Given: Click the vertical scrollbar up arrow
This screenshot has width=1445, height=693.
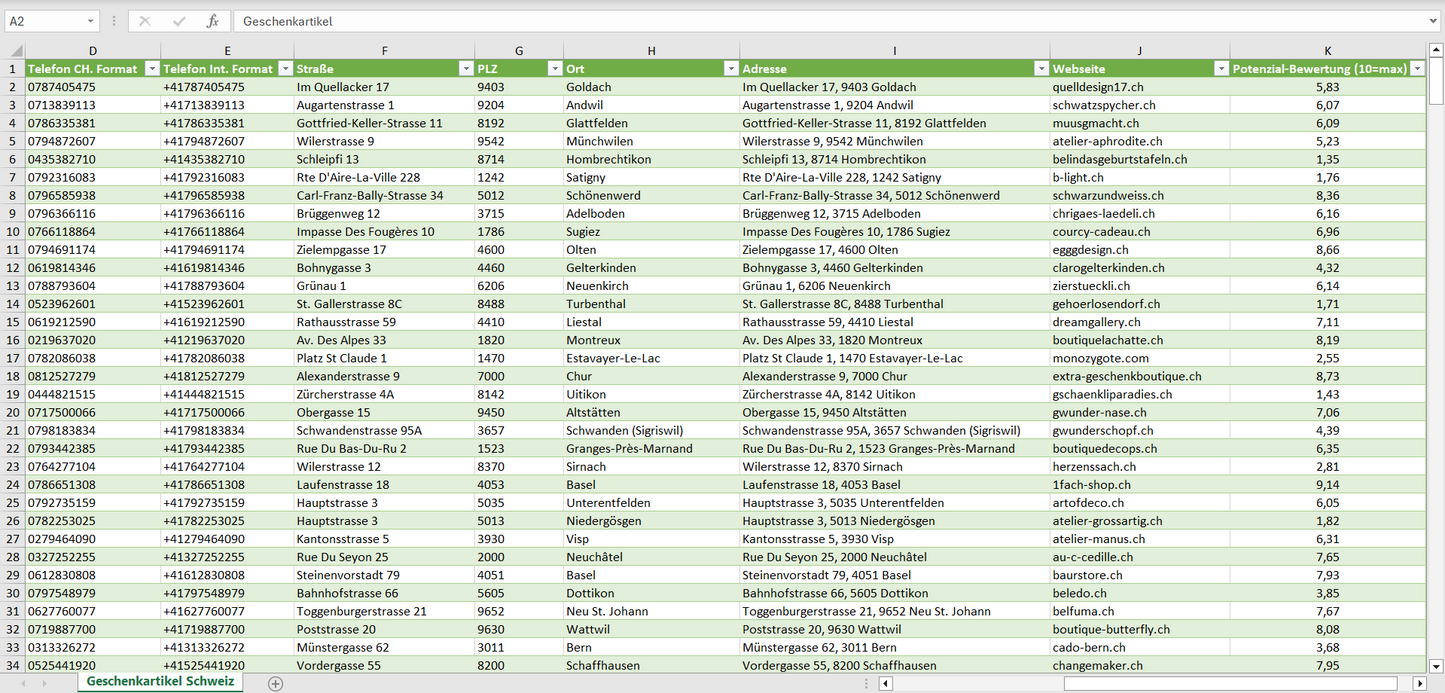Looking at the screenshot, I should coord(1436,51).
